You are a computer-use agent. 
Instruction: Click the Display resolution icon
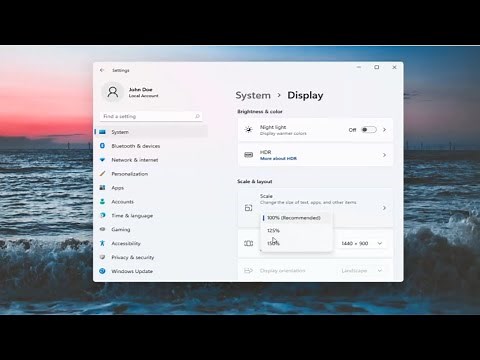(248, 243)
